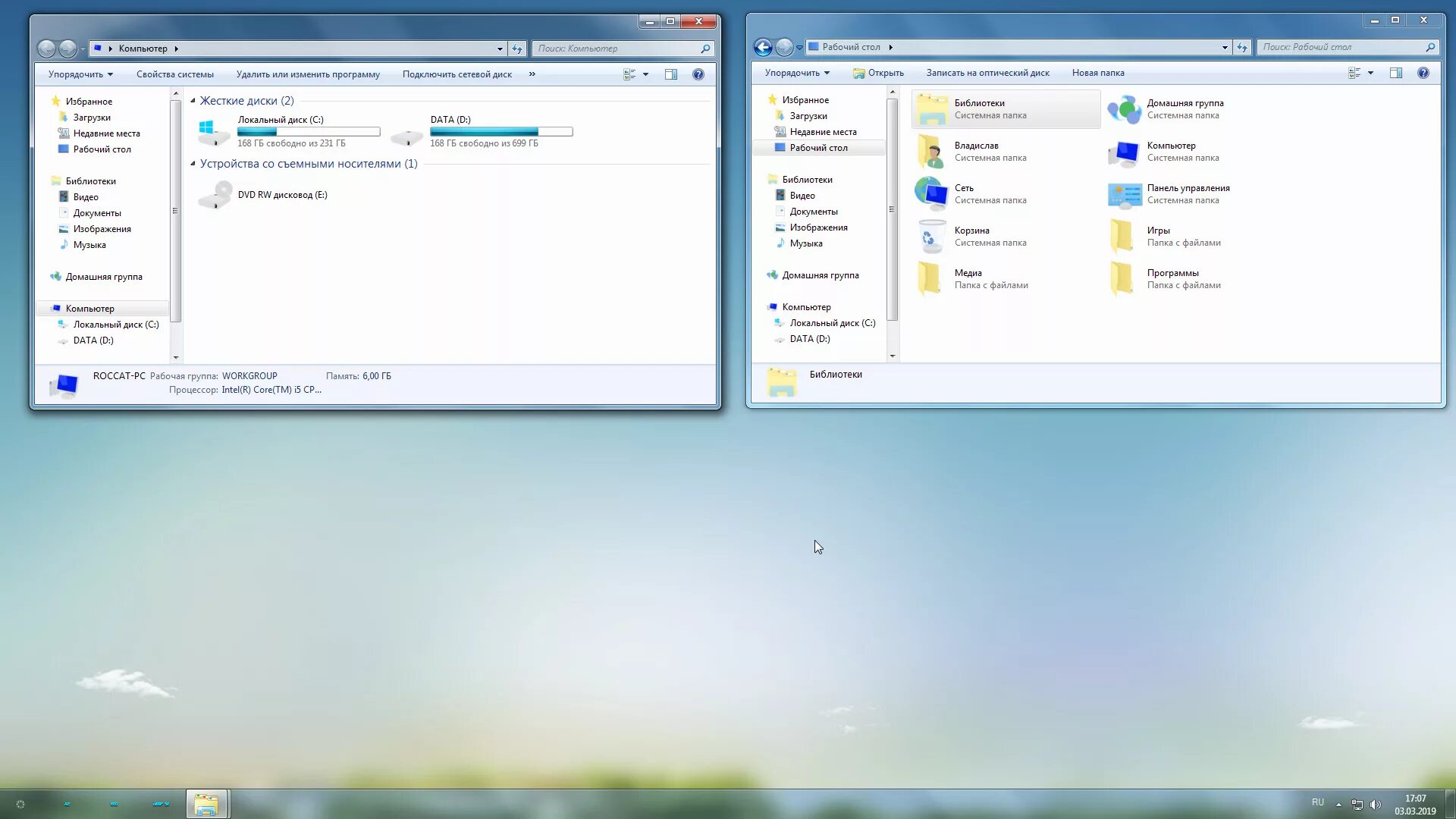
Task: Open Explorer icon on the taskbar
Action: (206, 804)
